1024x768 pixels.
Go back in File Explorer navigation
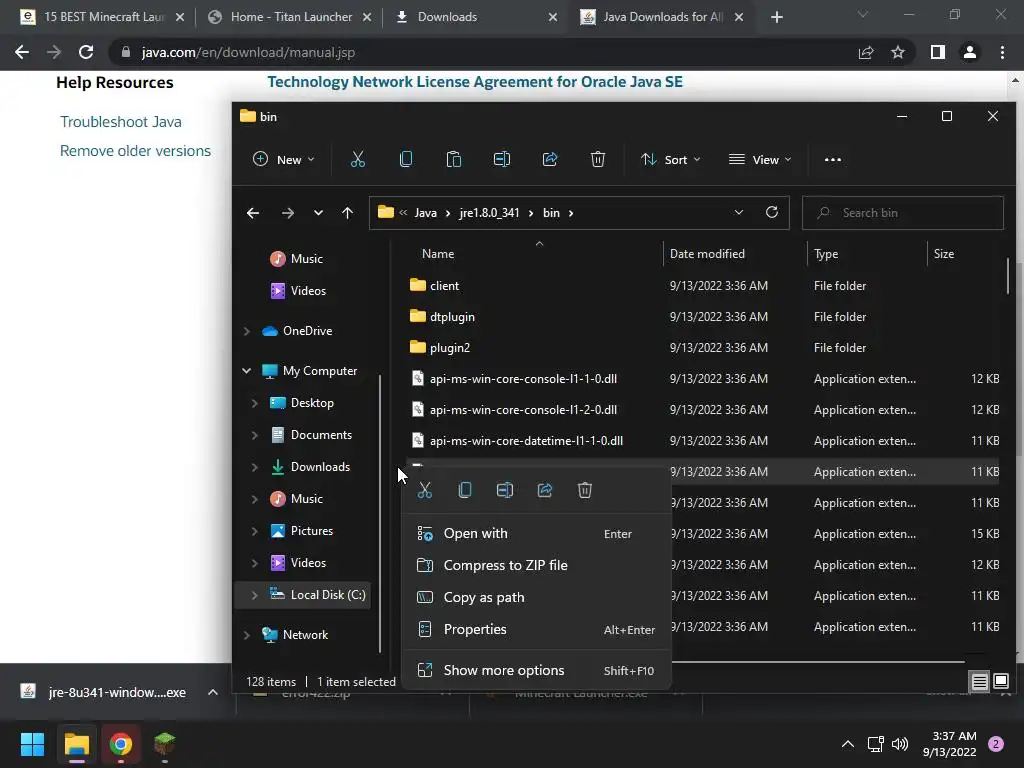(x=253, y=213)
